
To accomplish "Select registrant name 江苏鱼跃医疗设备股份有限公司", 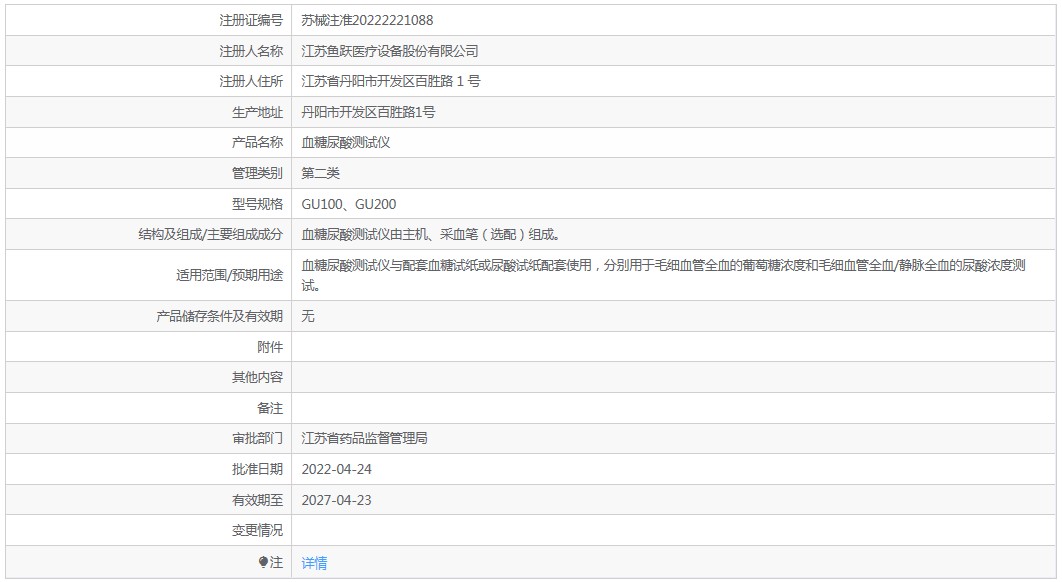I will [390, 51].
